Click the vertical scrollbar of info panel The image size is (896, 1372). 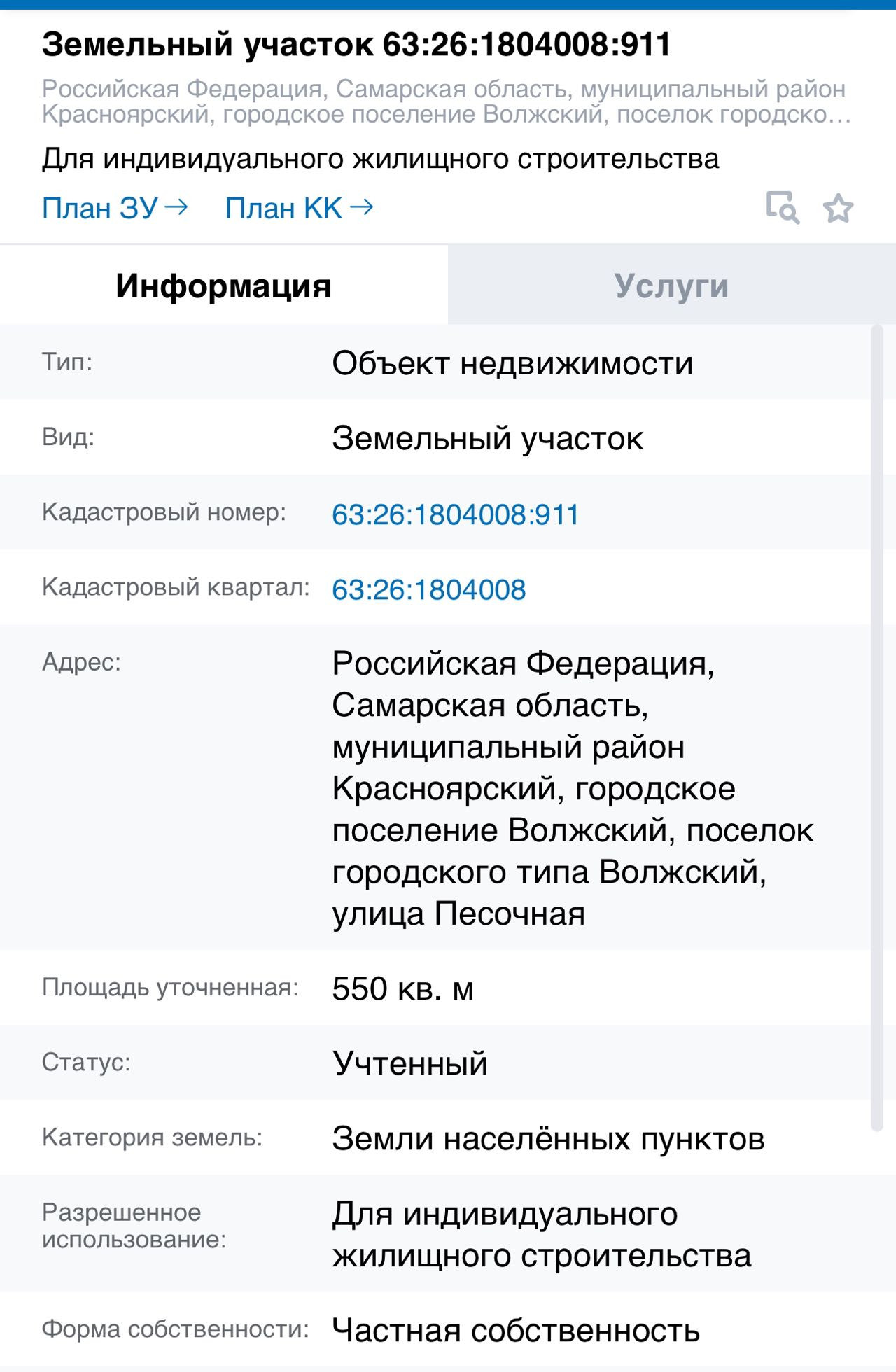coord(877,728)
